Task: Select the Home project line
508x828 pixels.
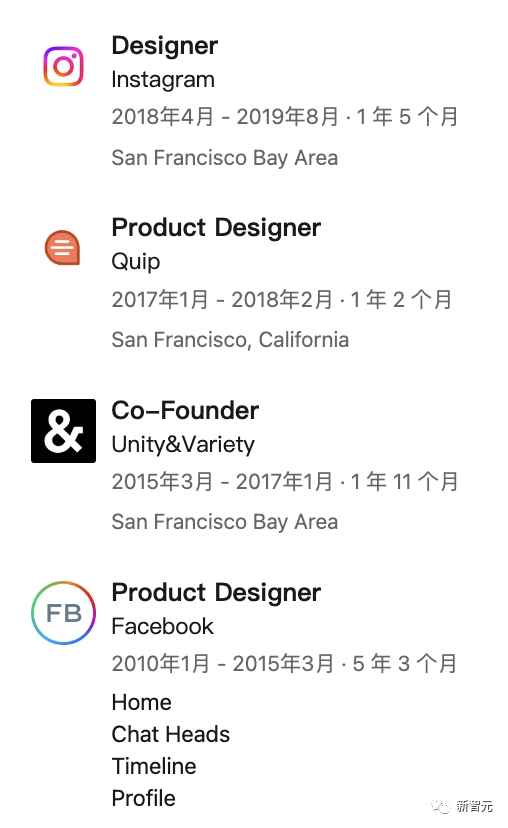Action: pos(142,703)
